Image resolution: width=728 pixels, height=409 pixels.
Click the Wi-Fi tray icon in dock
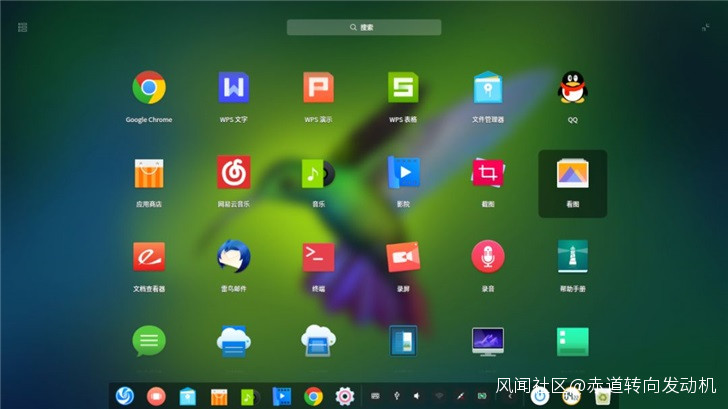439,396
